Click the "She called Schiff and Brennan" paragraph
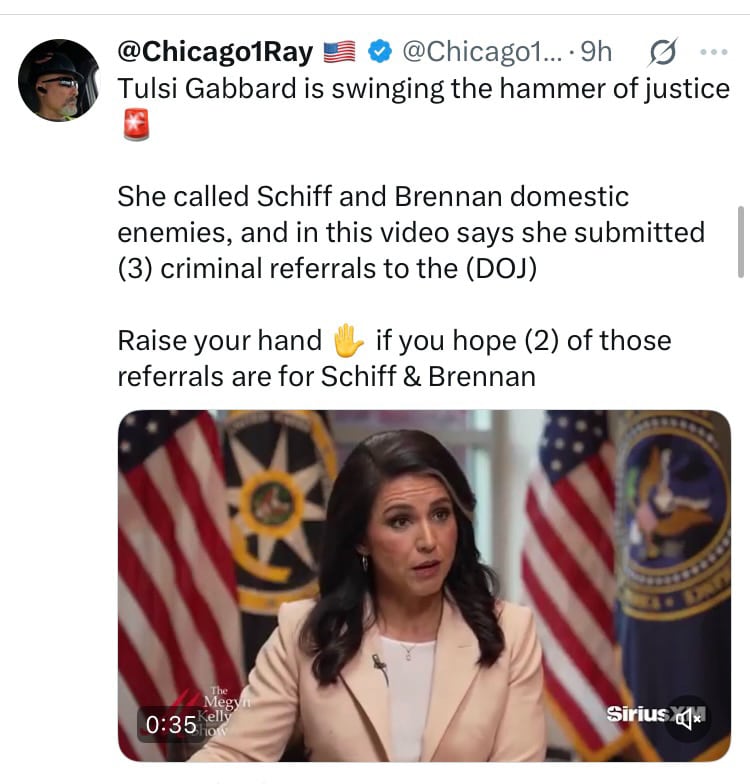 click(372, 197)
